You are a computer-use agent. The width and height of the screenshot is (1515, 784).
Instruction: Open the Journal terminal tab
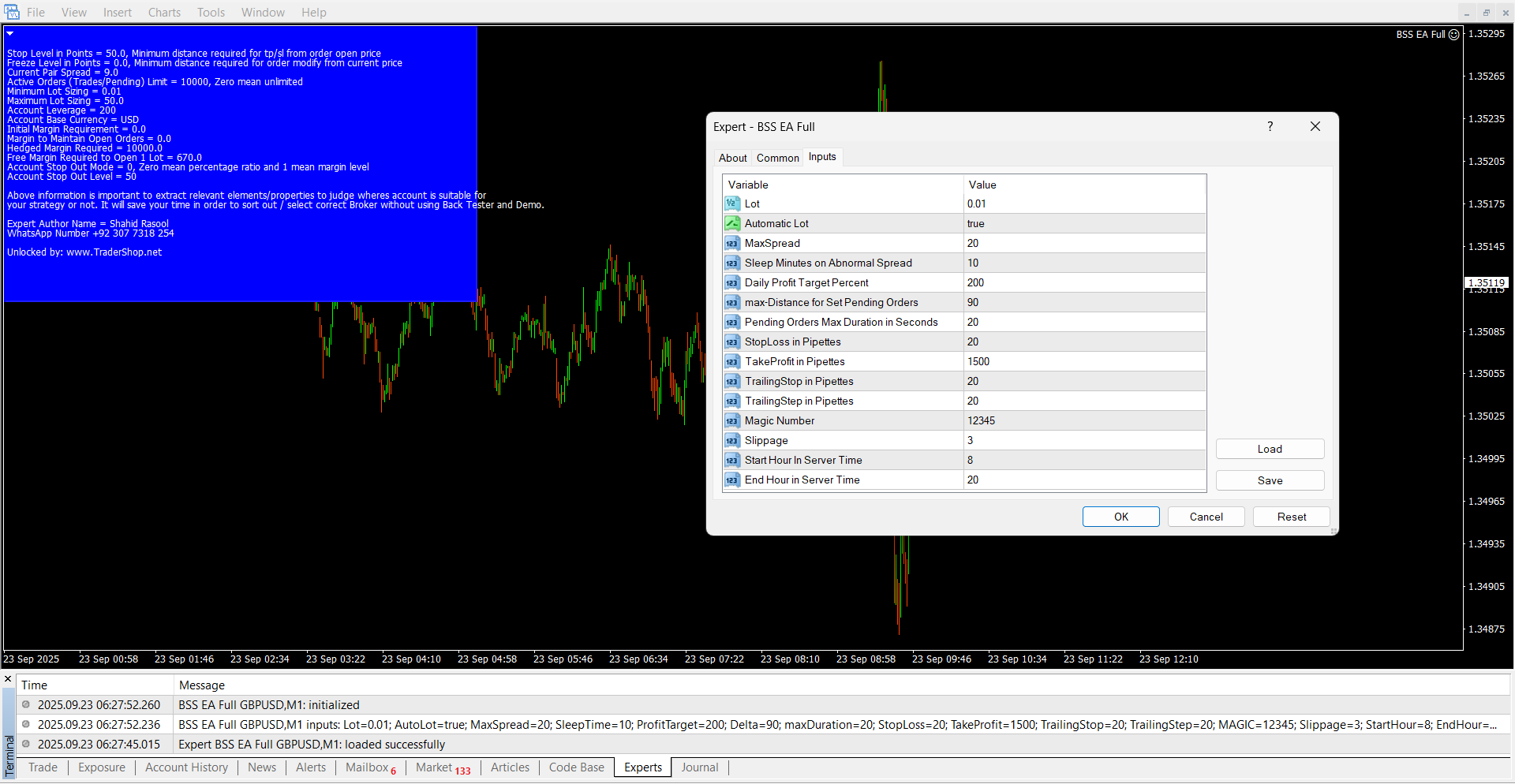click(699, 767)
